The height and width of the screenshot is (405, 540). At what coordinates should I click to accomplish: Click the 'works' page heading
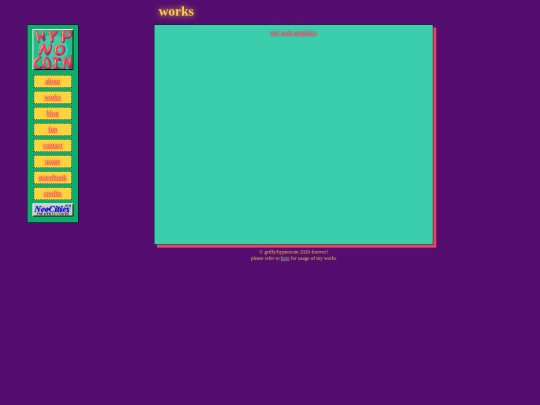(176, 11)
